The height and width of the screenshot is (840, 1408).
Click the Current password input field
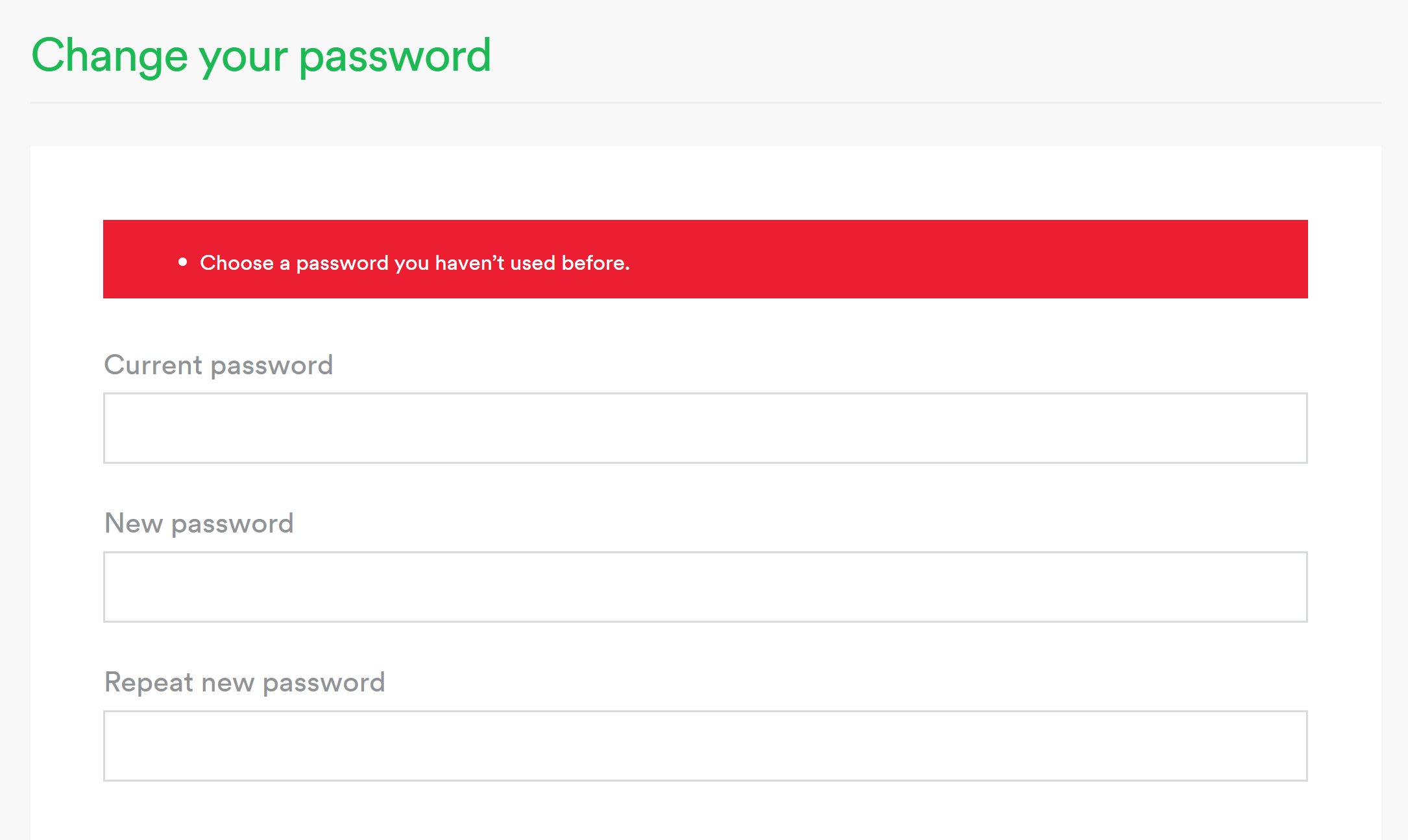[x=705, y=428]
